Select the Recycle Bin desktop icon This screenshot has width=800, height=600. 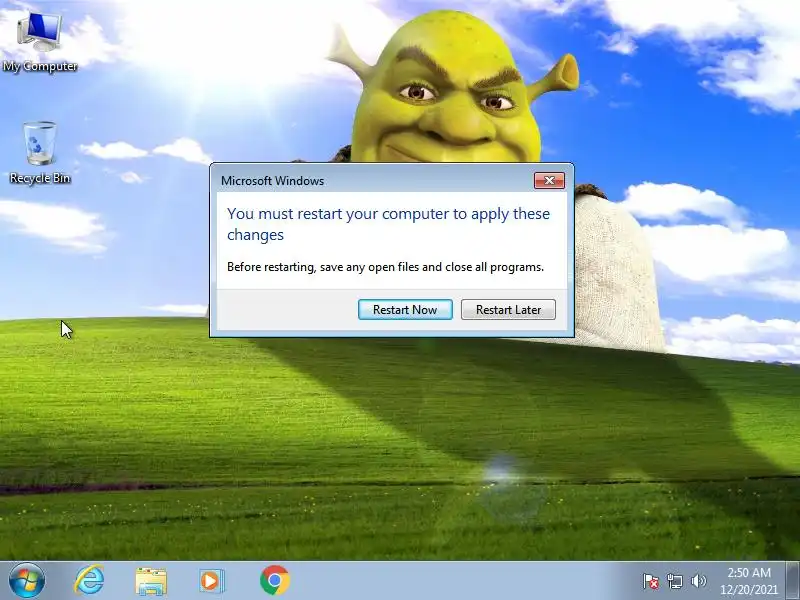pos(40,153)
